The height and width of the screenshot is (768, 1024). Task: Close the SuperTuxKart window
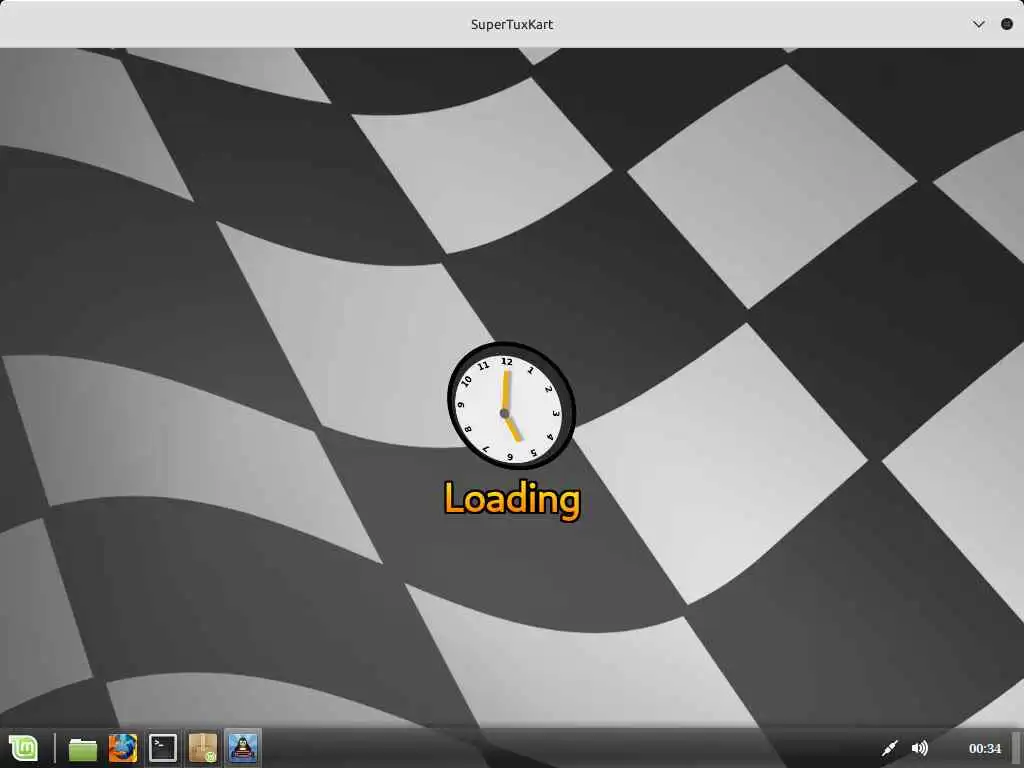1006,24
